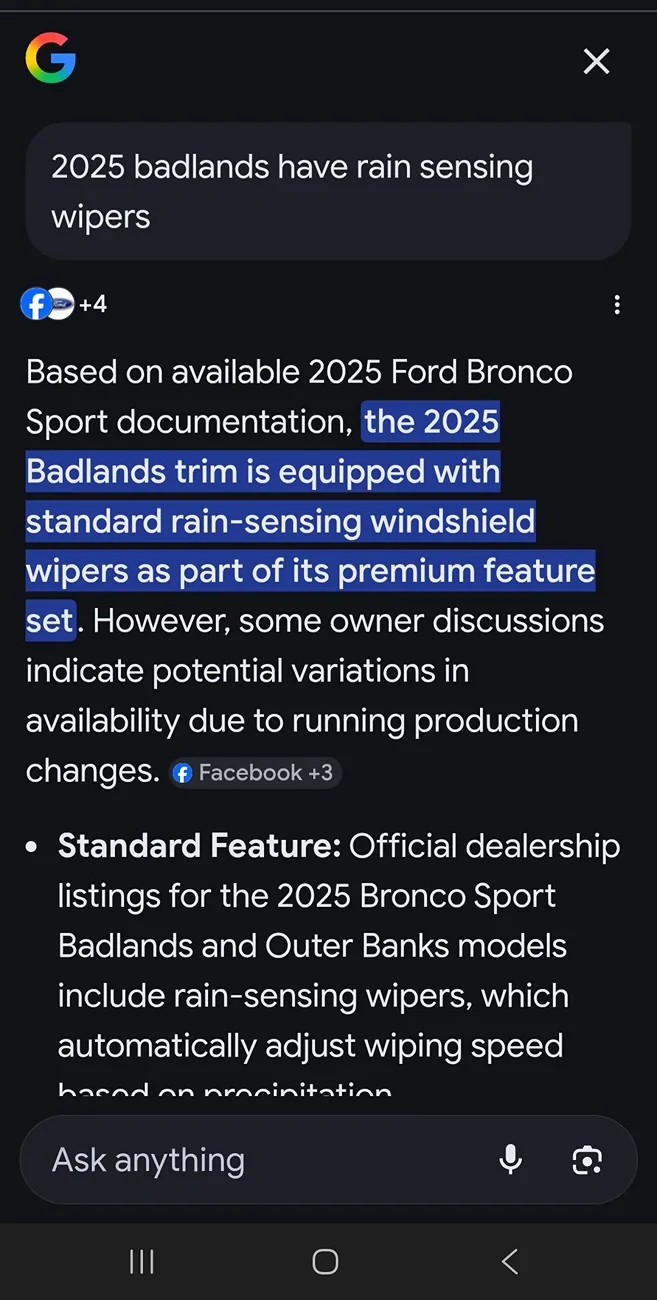Tap the back navigation arrow
Screen dimensions: 657x1300
[x=509, y=1261]
